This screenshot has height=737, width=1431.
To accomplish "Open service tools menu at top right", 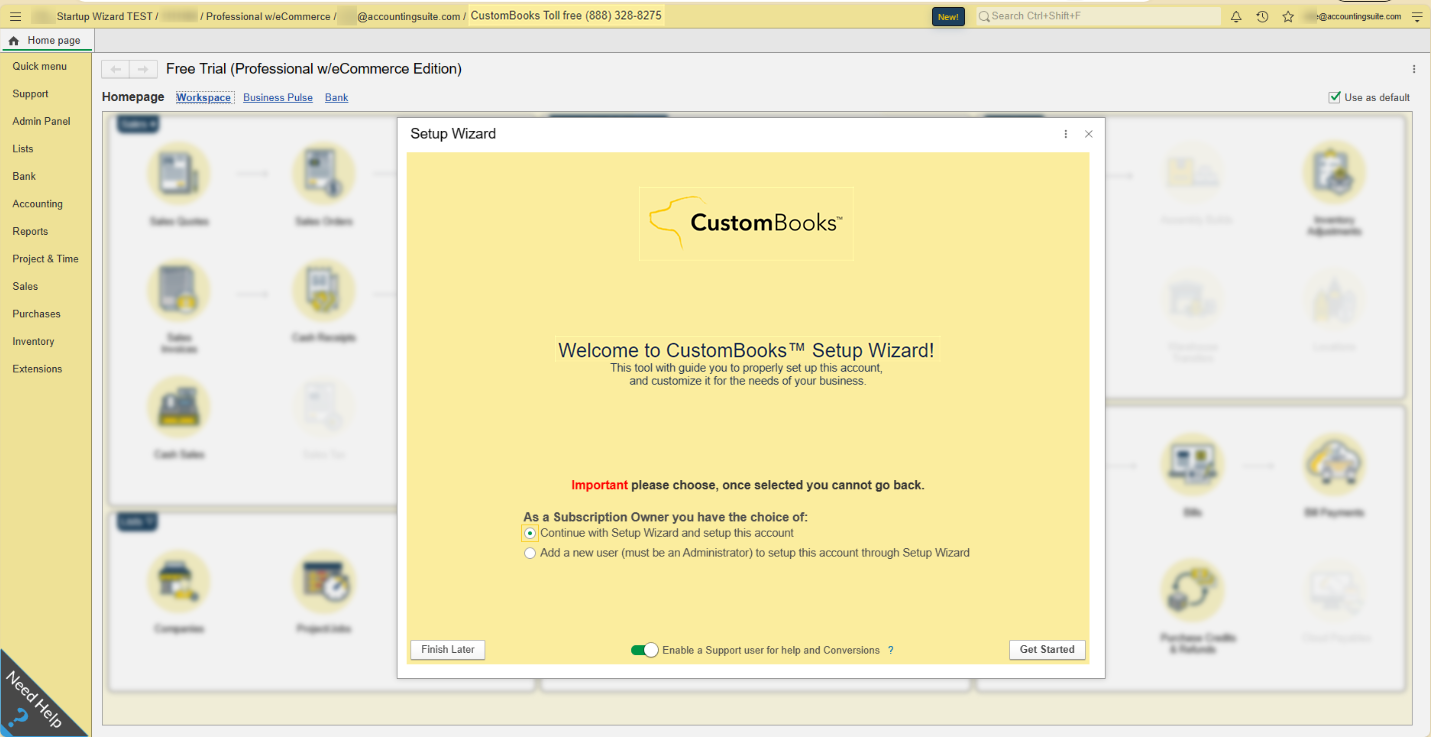I will pos(1417,16).
